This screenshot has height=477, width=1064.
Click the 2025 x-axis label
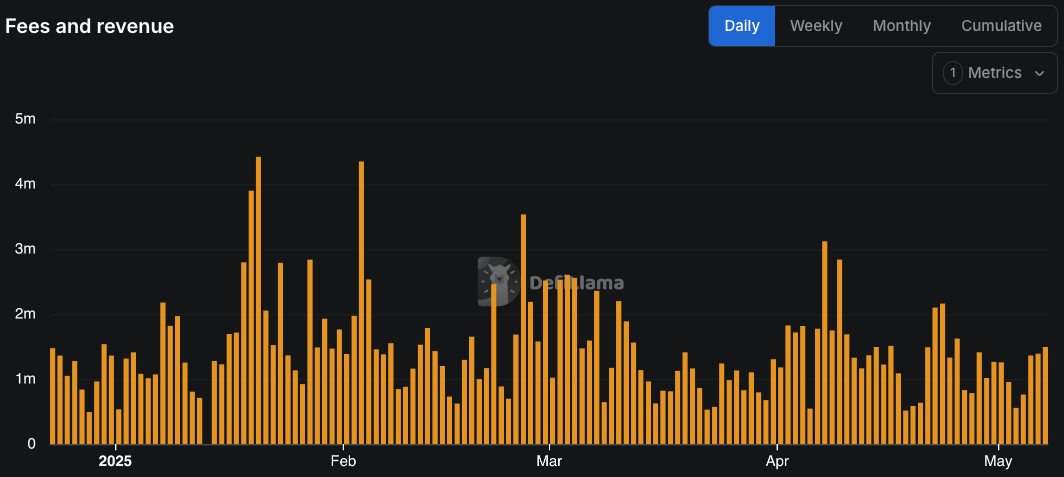pos(115,461)
